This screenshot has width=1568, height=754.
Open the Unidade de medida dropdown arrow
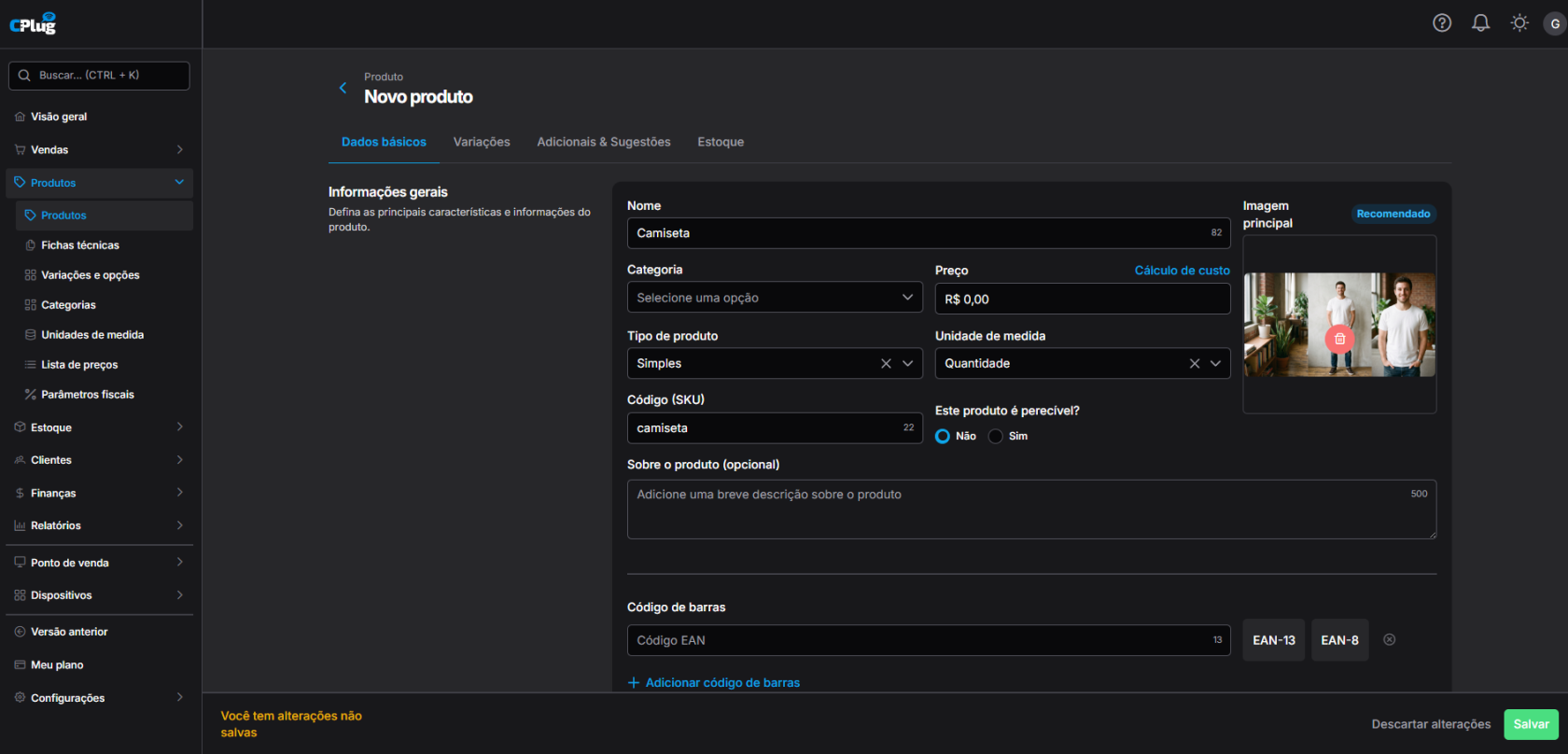tap(1215, 363)
